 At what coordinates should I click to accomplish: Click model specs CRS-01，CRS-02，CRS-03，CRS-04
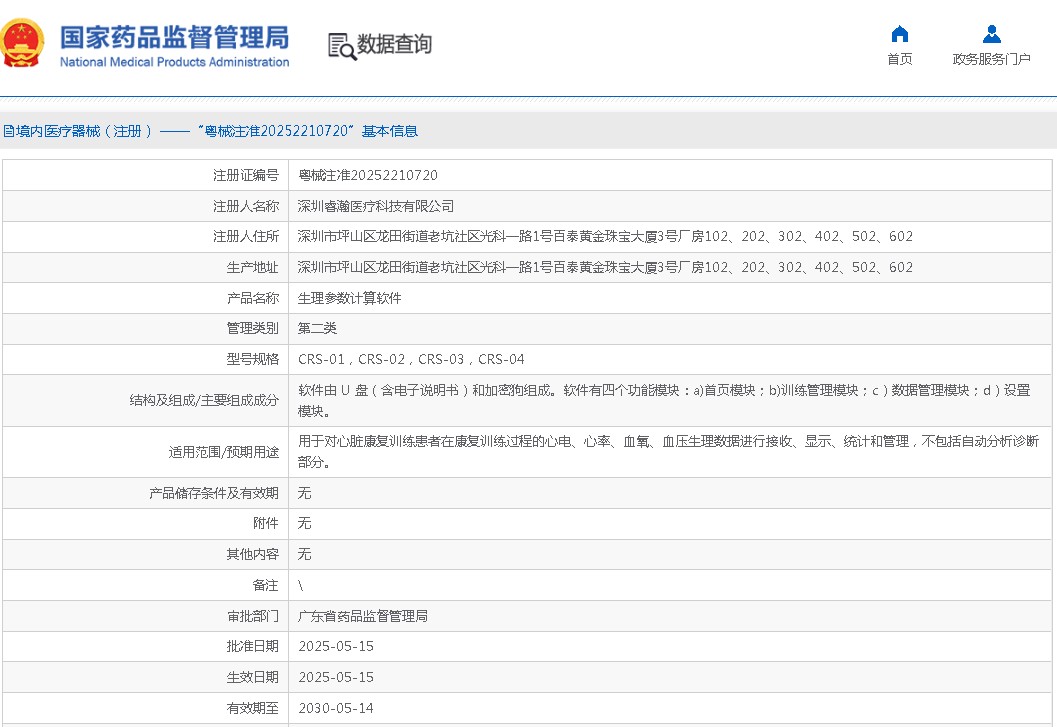tap(411, 359)
